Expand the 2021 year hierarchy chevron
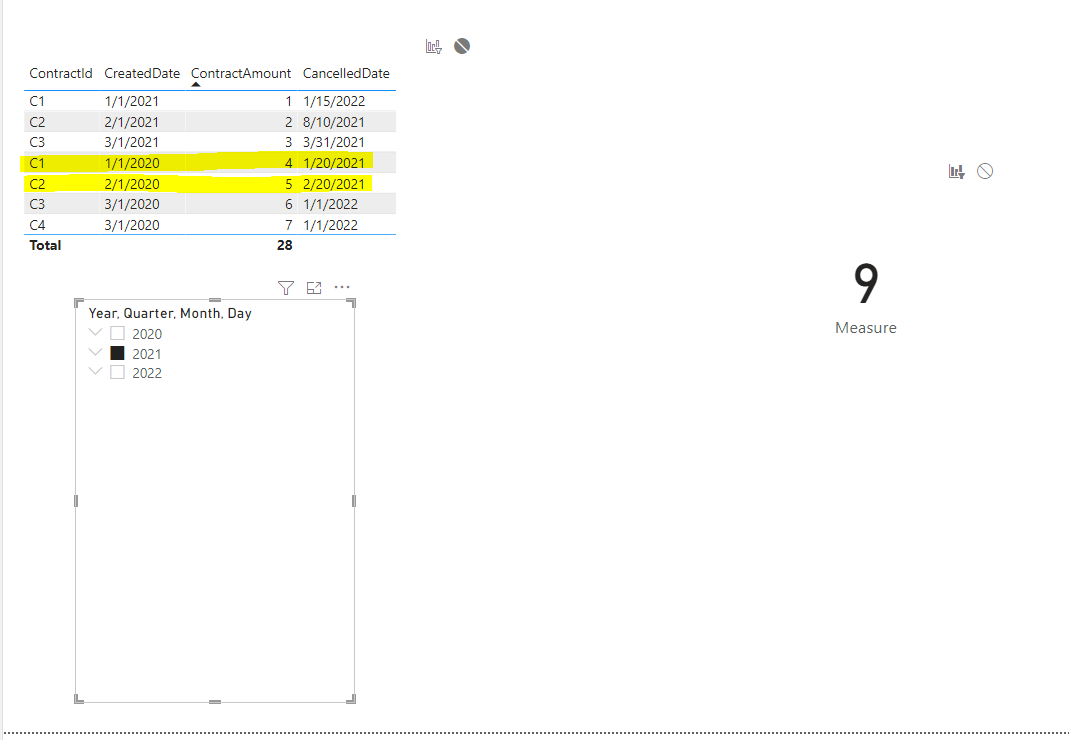The width and height of the screenshot is (1069, 740). point(95,353)
